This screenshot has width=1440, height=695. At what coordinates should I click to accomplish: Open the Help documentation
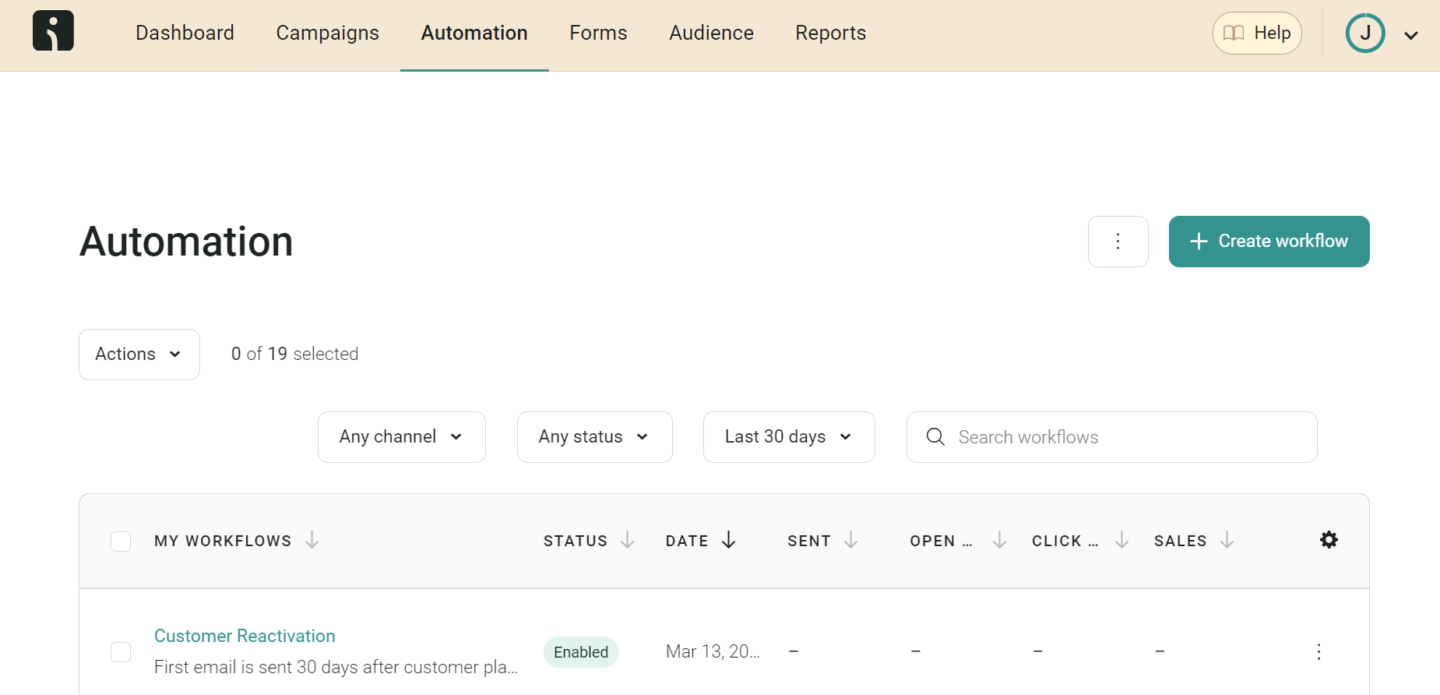pyautogui.click(x=1256, y=32)
